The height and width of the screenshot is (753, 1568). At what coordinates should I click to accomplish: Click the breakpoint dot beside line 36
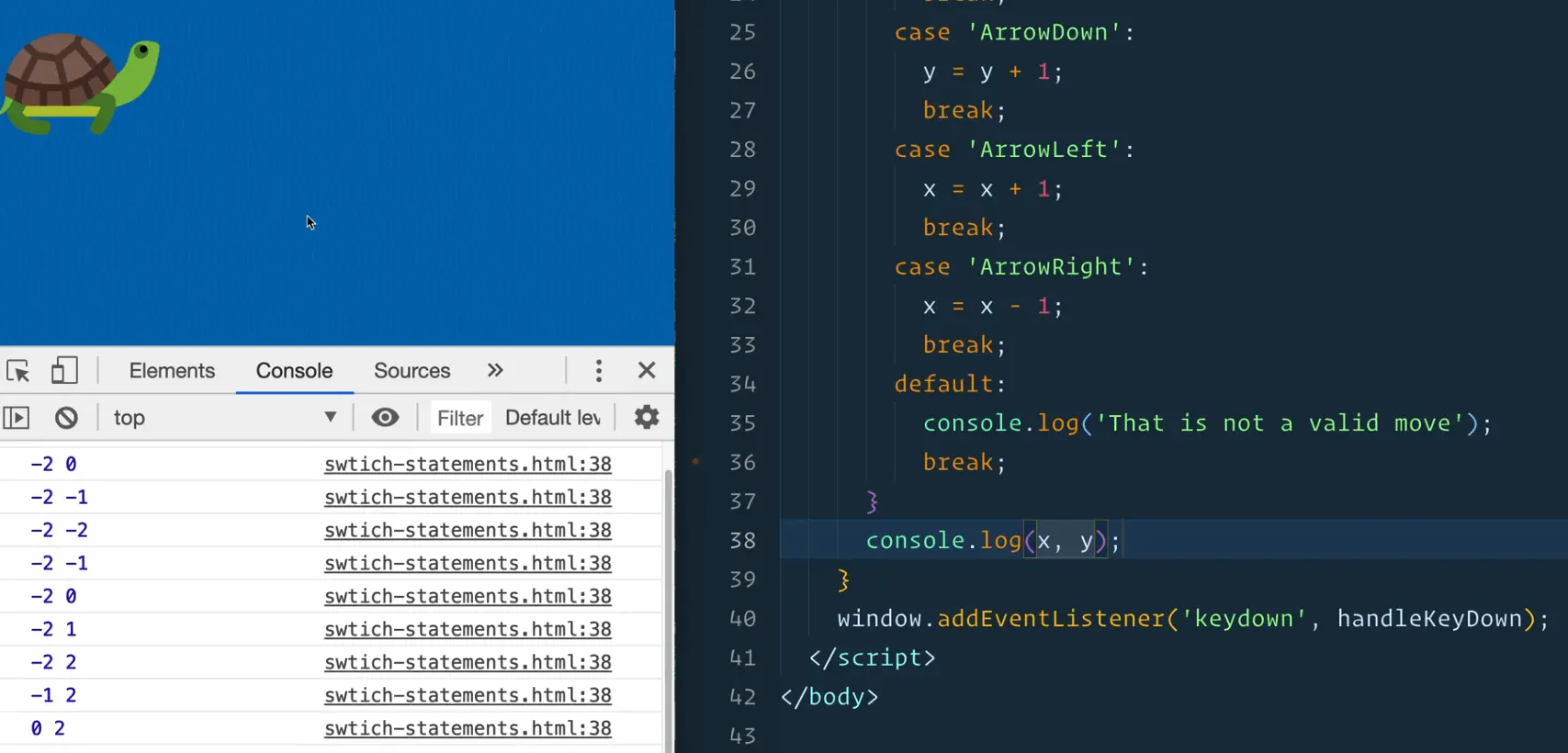(696, 462)
